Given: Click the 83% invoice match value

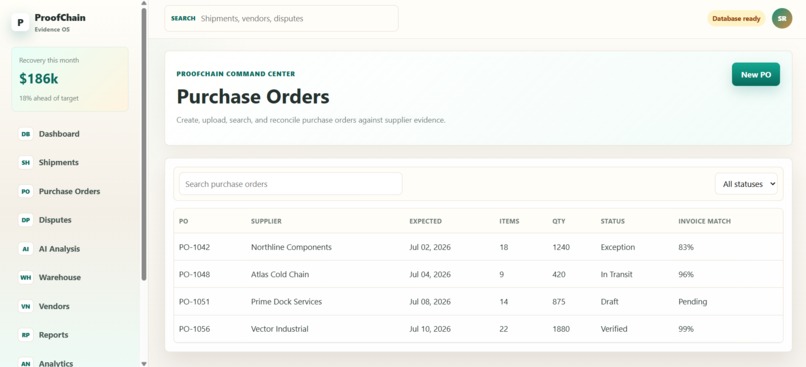Looking at the screenshot, I should click(686, 247).
